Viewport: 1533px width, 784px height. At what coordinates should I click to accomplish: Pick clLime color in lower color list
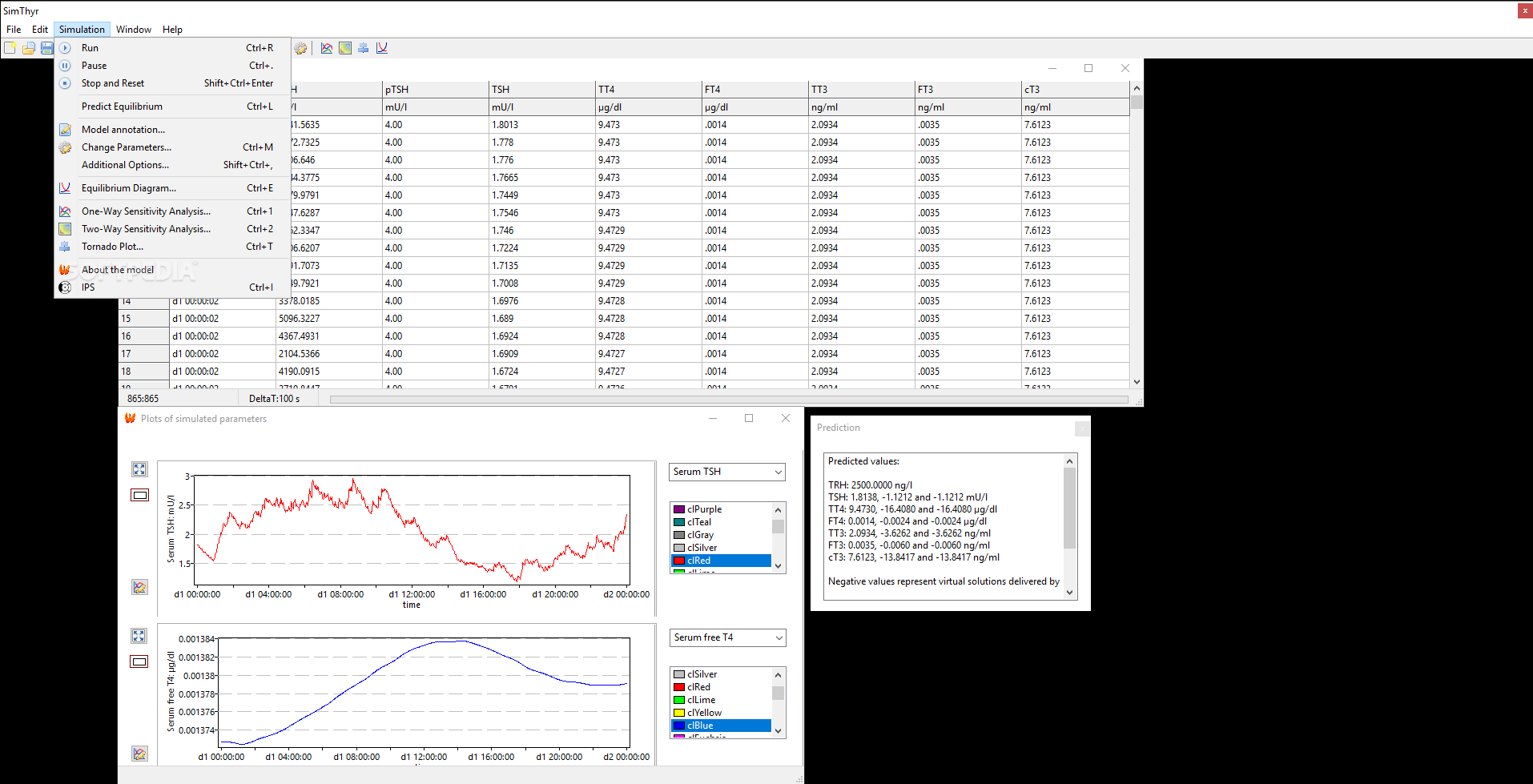721,700
